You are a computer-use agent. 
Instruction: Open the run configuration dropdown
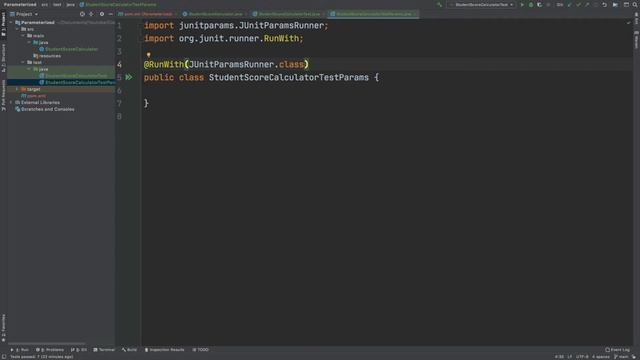click(x=481, y=5)
